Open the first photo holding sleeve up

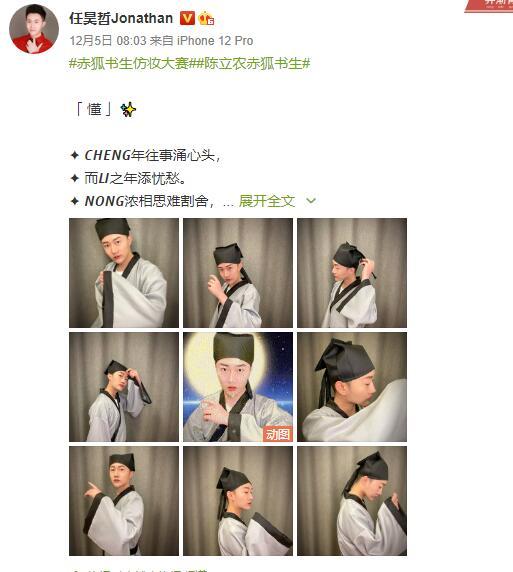(124, 273)
